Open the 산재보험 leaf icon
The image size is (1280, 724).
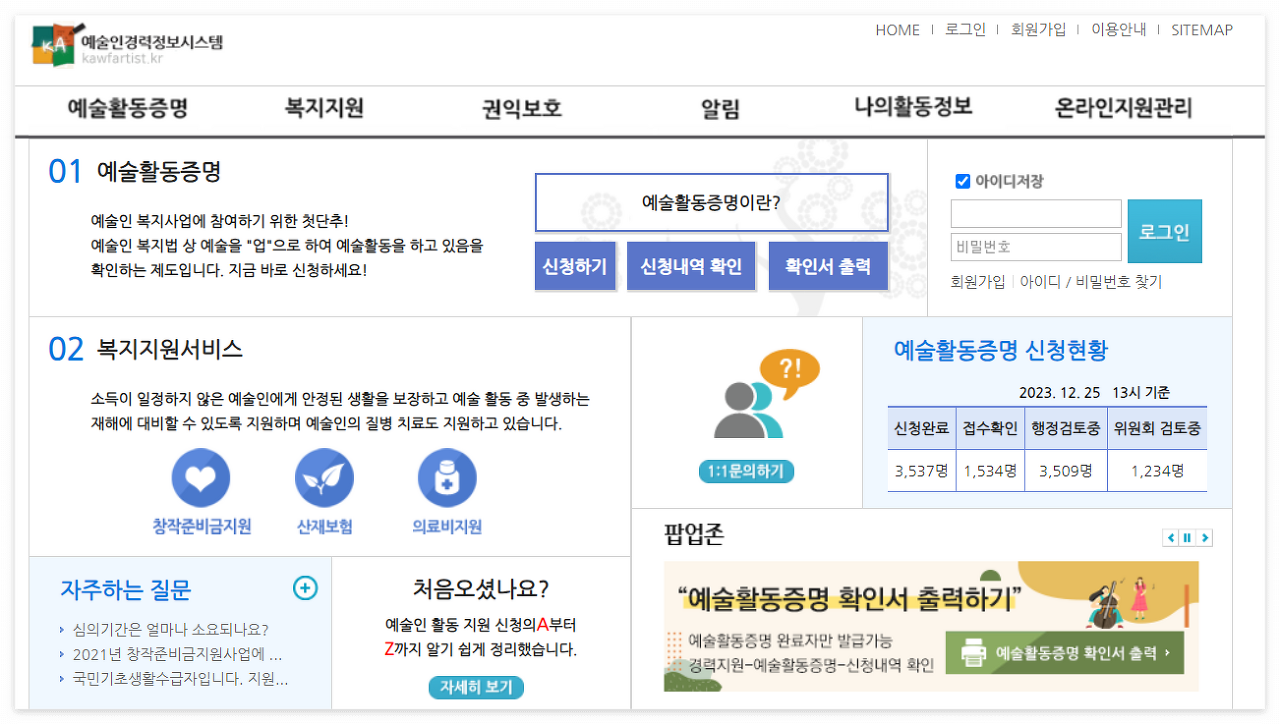(x=324, y=478)
